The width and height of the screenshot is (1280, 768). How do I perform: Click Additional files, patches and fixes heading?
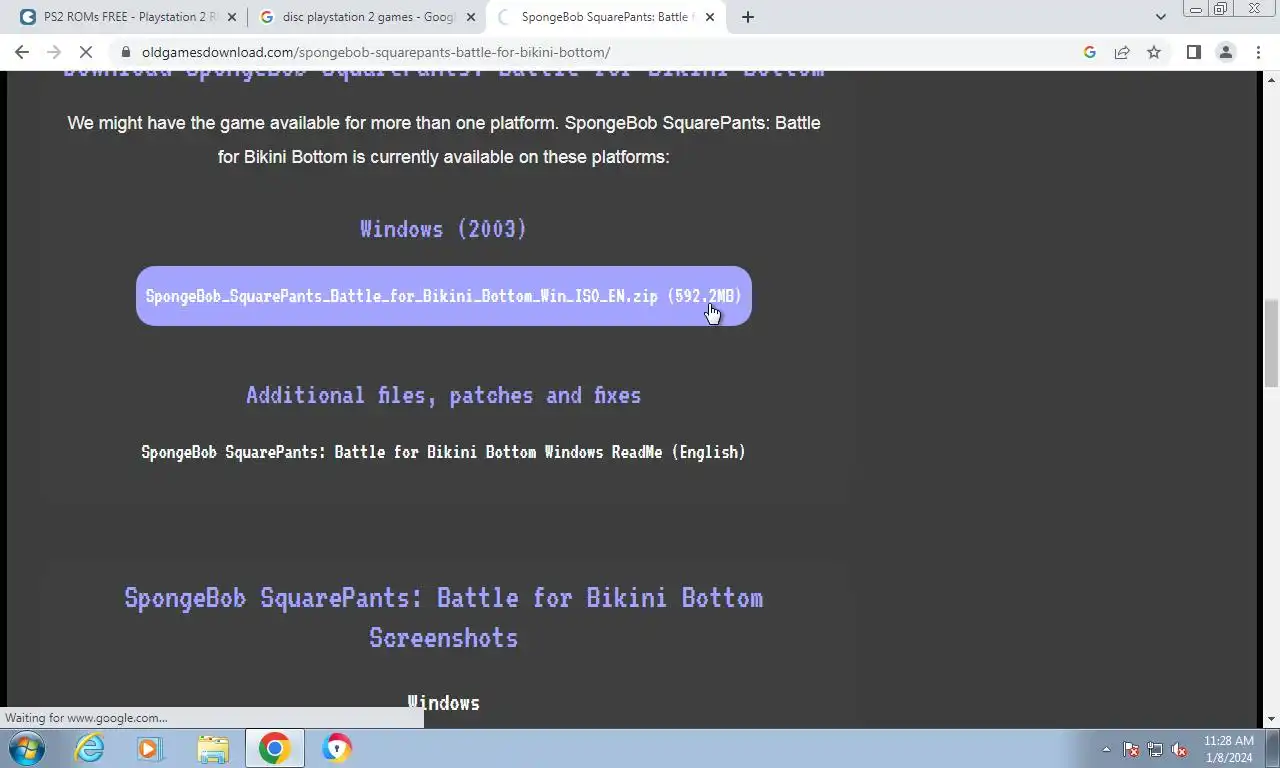444,395
